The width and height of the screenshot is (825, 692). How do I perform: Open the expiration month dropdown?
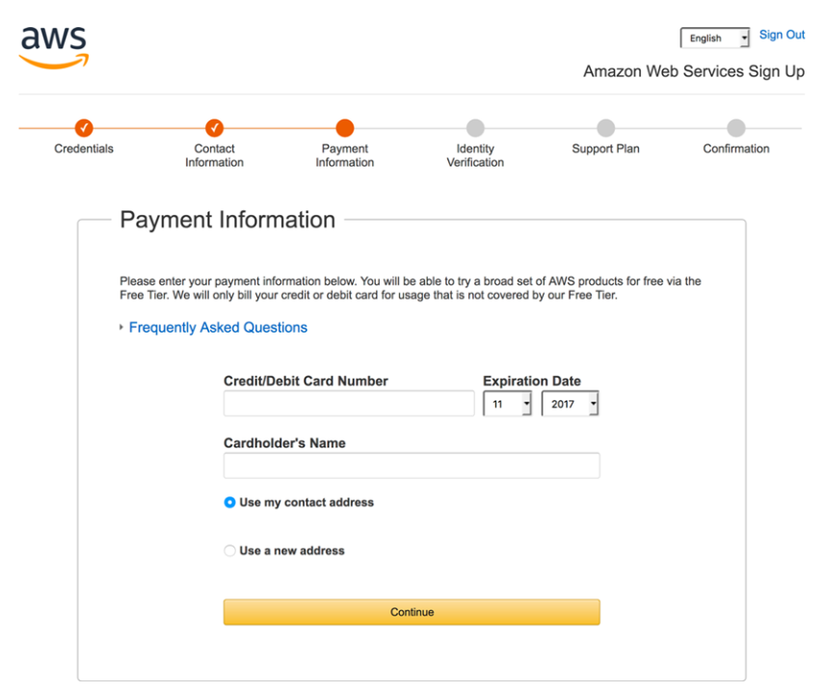pyautogui.click(x=507, y=405)
